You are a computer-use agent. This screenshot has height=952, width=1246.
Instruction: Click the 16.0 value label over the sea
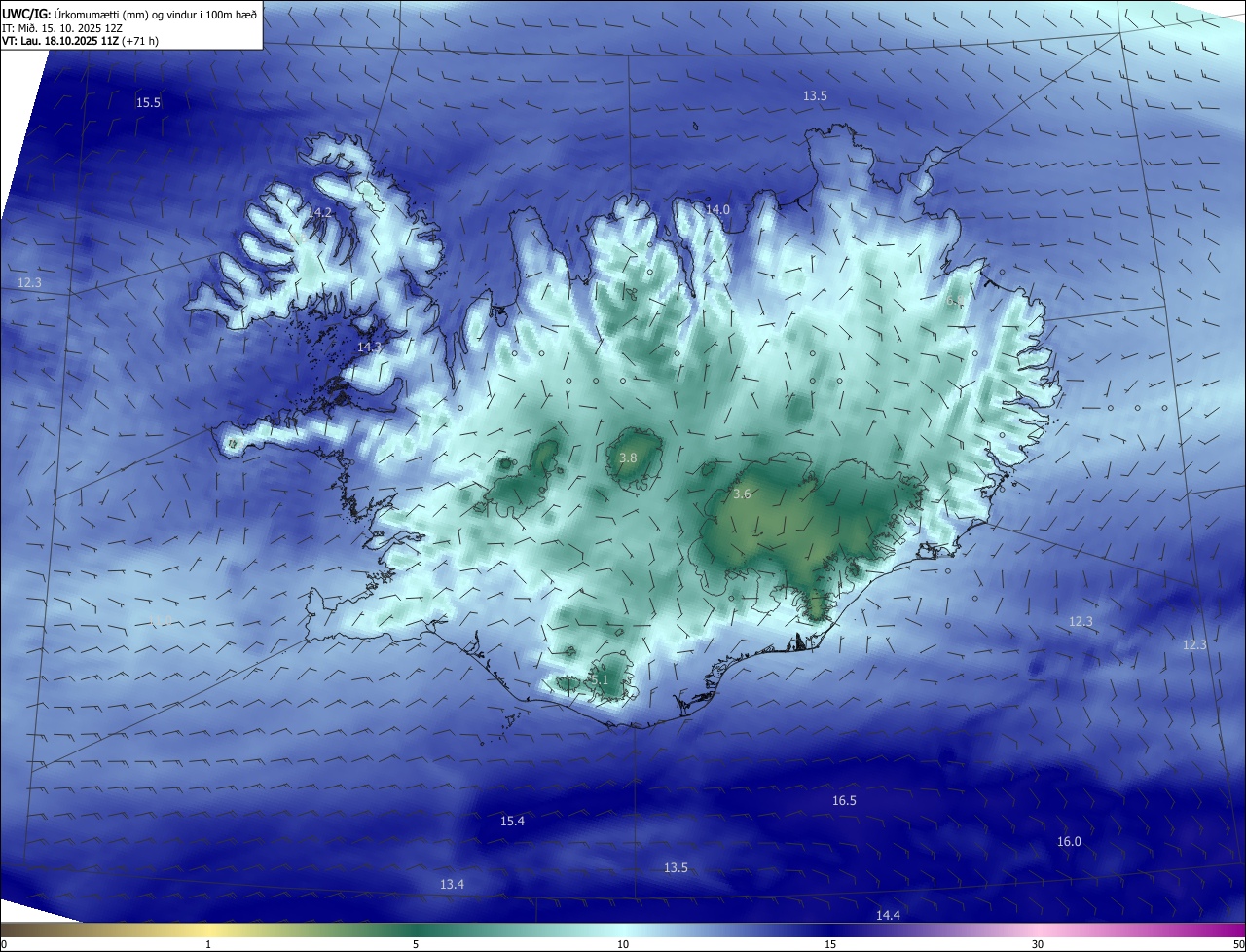pos(1069,841)
